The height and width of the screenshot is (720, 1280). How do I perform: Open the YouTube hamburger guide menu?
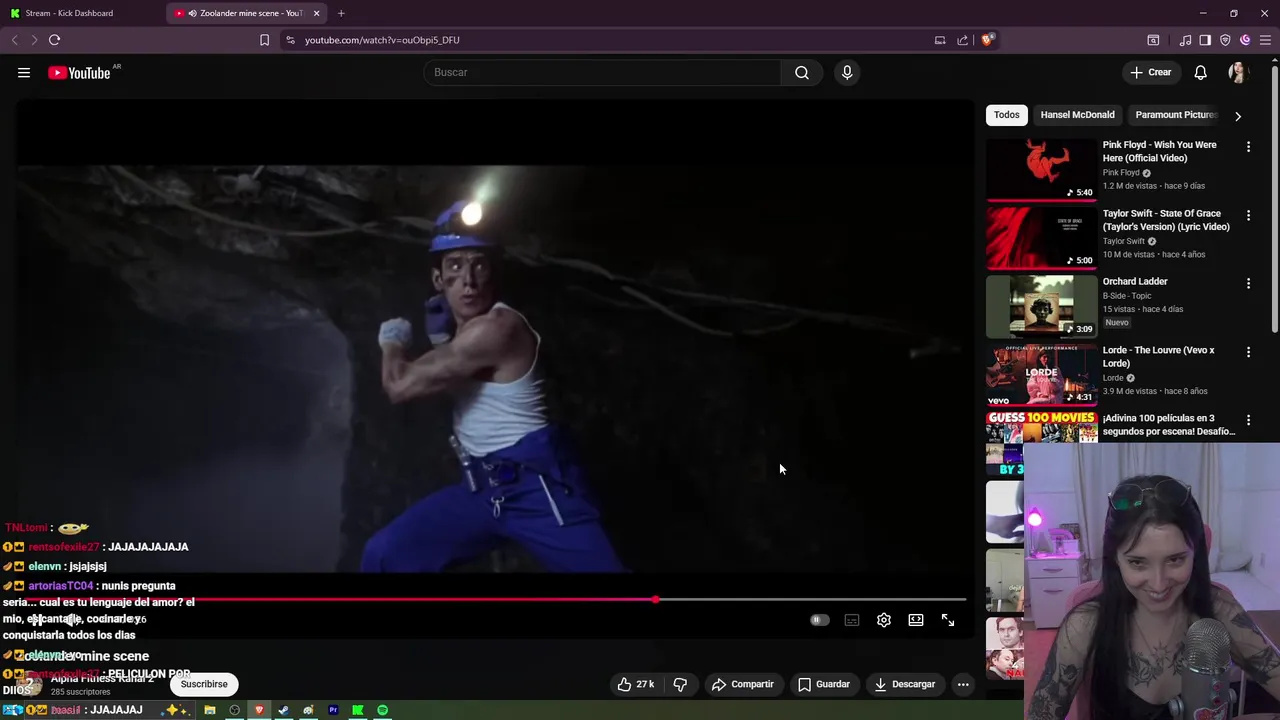tap(24, 72)
